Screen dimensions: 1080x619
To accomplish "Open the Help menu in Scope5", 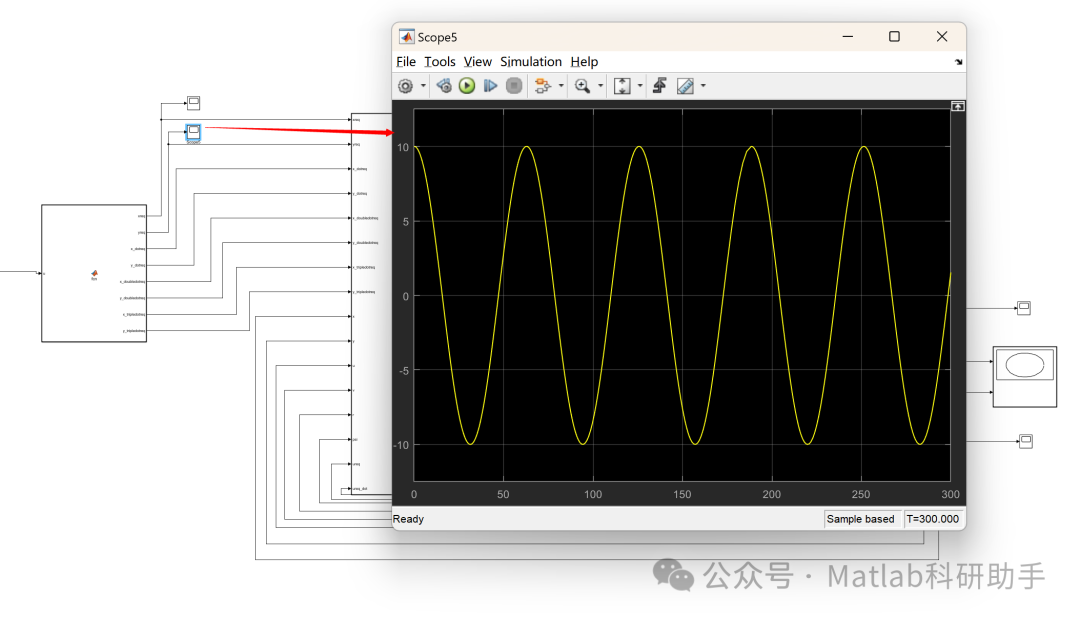I will (584, 62).
